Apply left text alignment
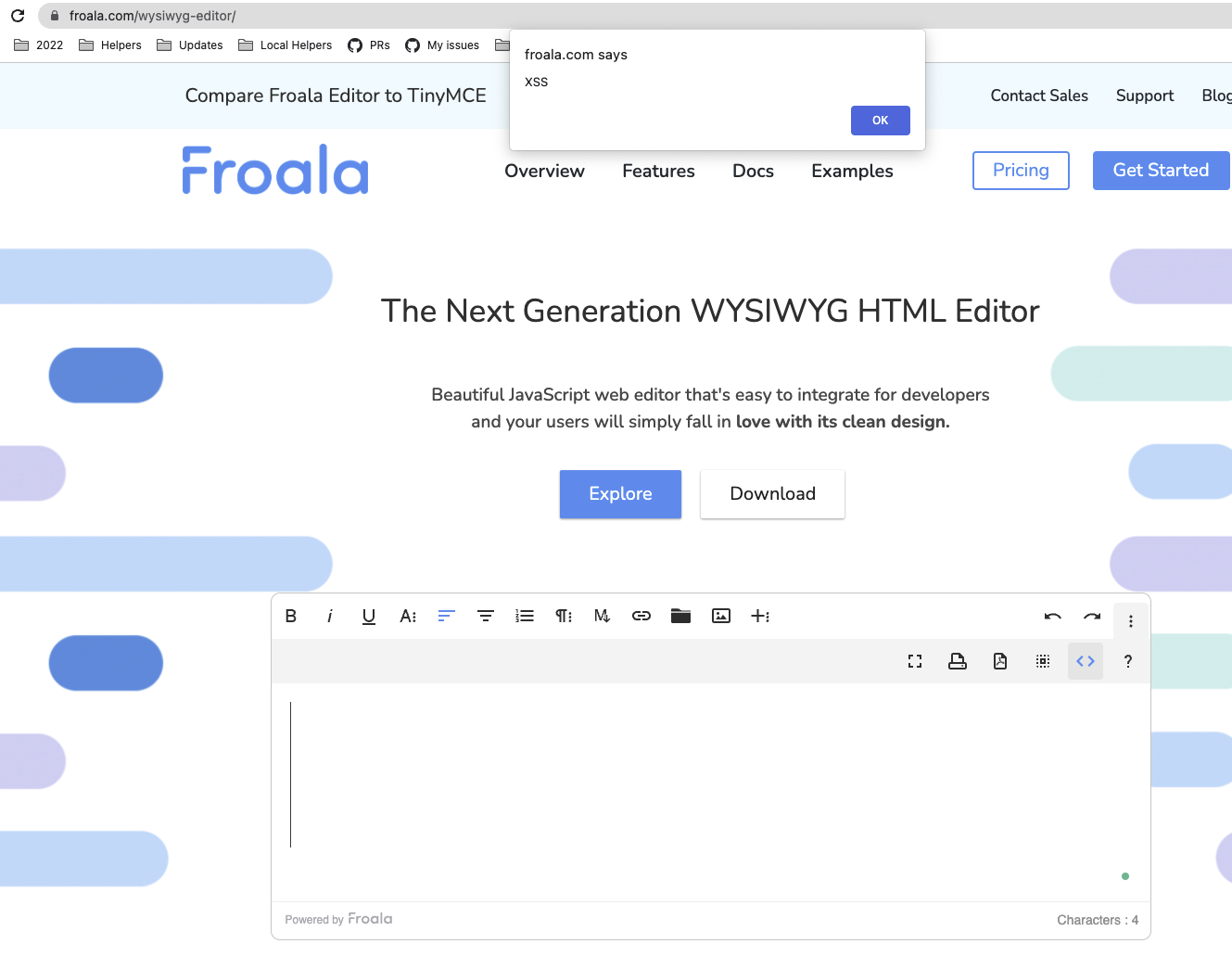1232x969 pixels. tap(447, 616)
